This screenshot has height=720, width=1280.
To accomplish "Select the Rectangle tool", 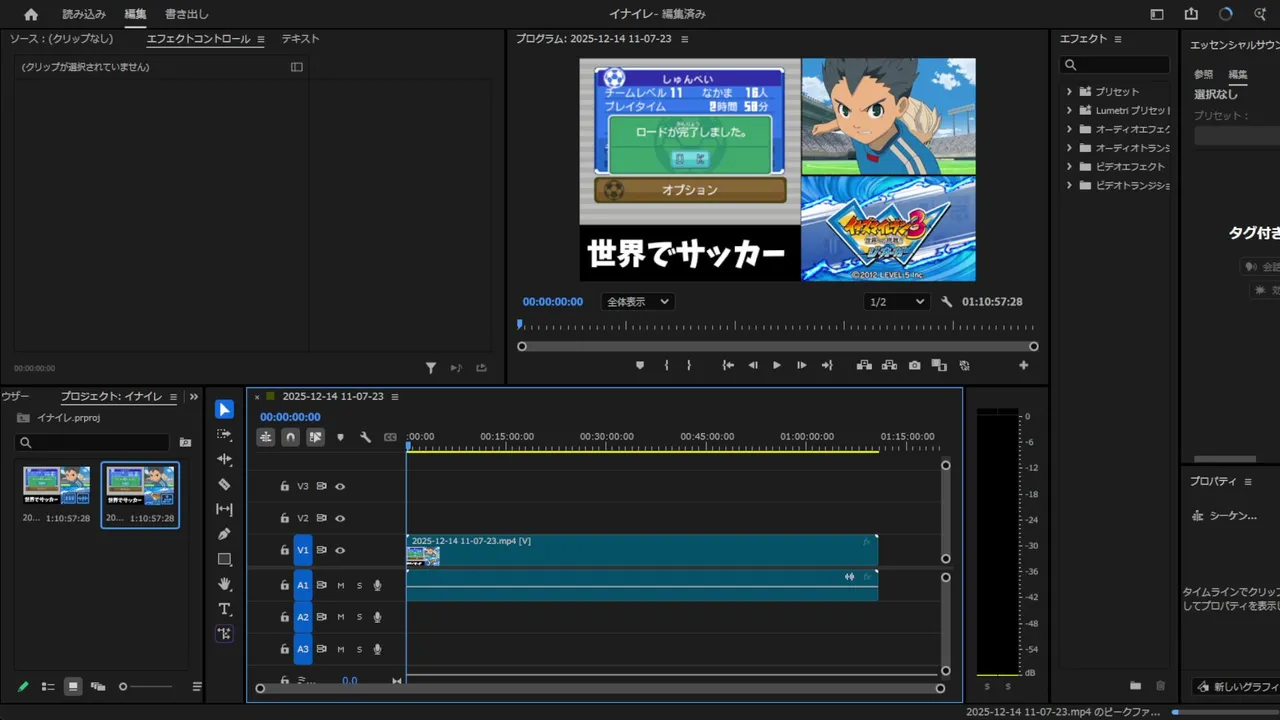I will coord(224,559).
